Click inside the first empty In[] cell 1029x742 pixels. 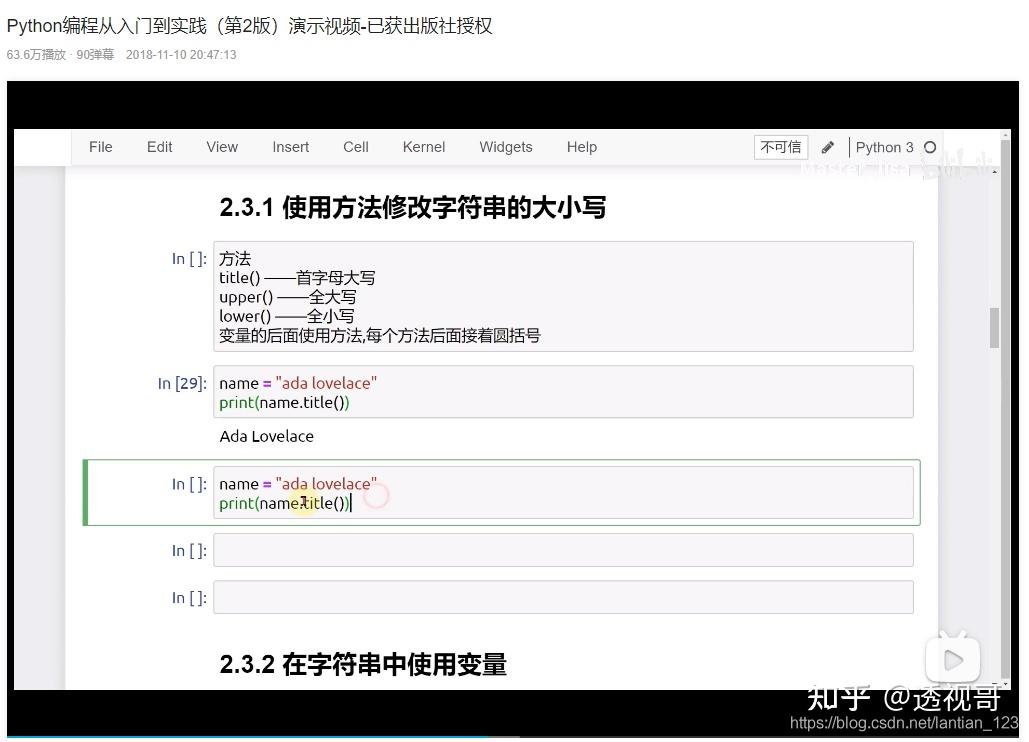(x=560, y=550)
